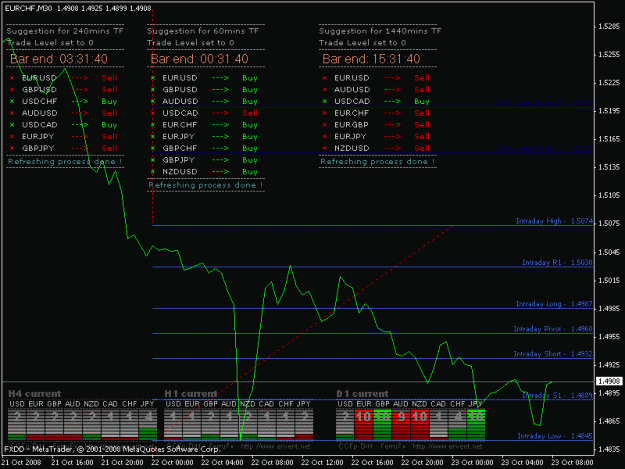
Task: Click Sell signal for USDCAD in 60mins panel
Action: tap(250, 113)
